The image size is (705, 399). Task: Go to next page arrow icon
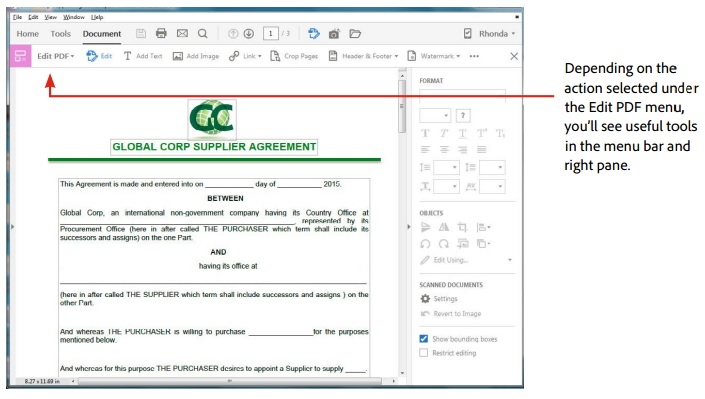[249, 34]
